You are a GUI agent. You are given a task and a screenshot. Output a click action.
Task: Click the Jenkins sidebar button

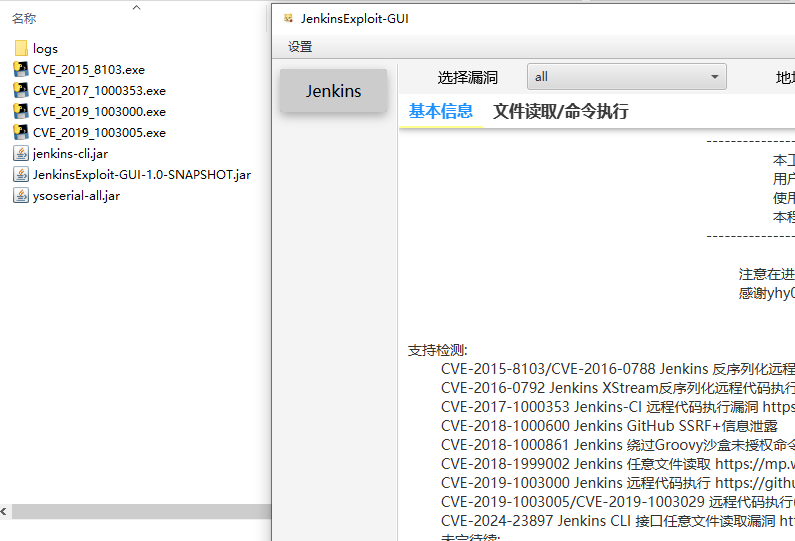(333, 91)
